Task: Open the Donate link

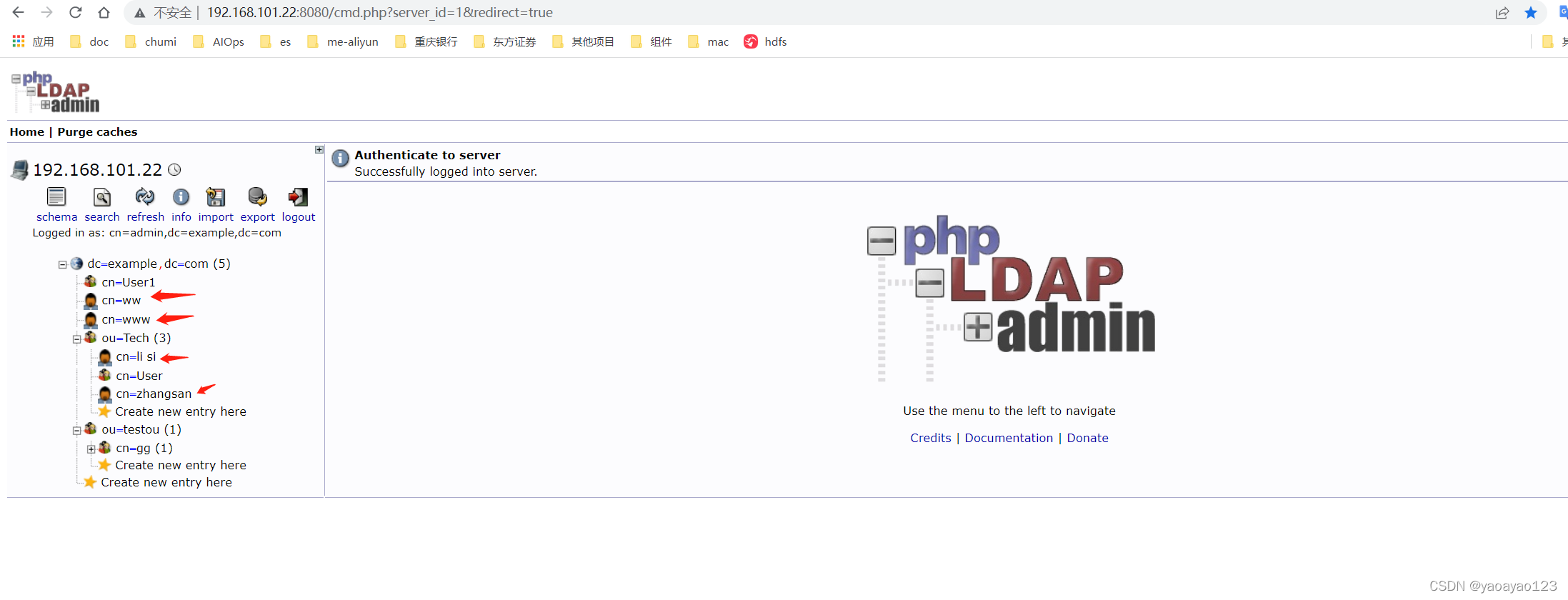Action: coord(1087,438)
